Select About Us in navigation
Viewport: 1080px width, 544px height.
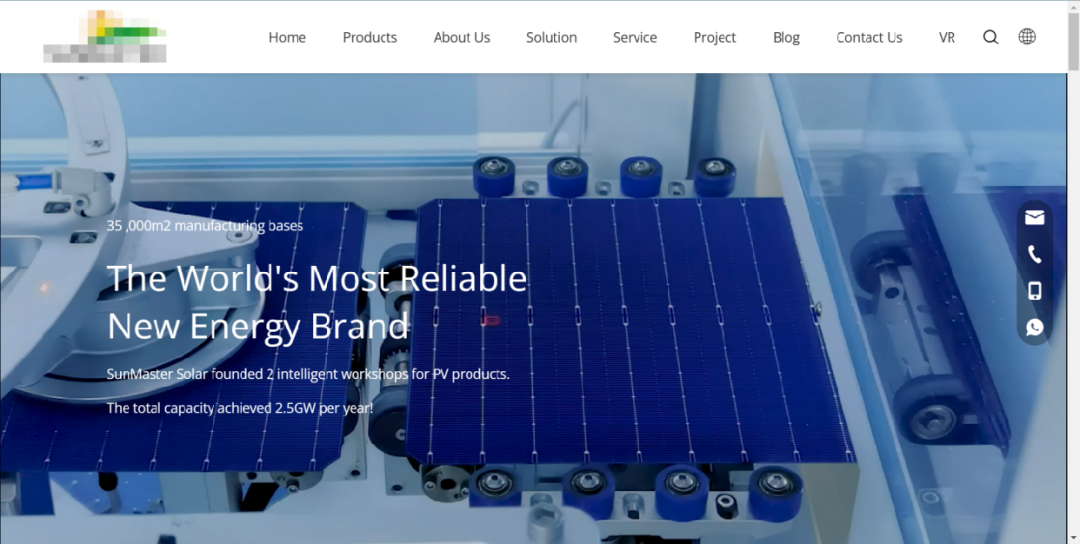[462, 37]
